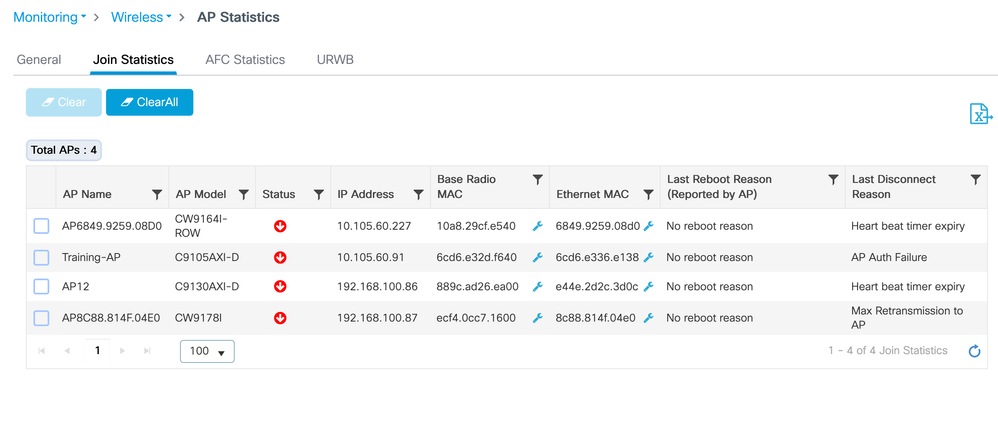Filter the Ethernet MAC column
Viewport: 998px width, 426px height.
click(x=648, y=195)
